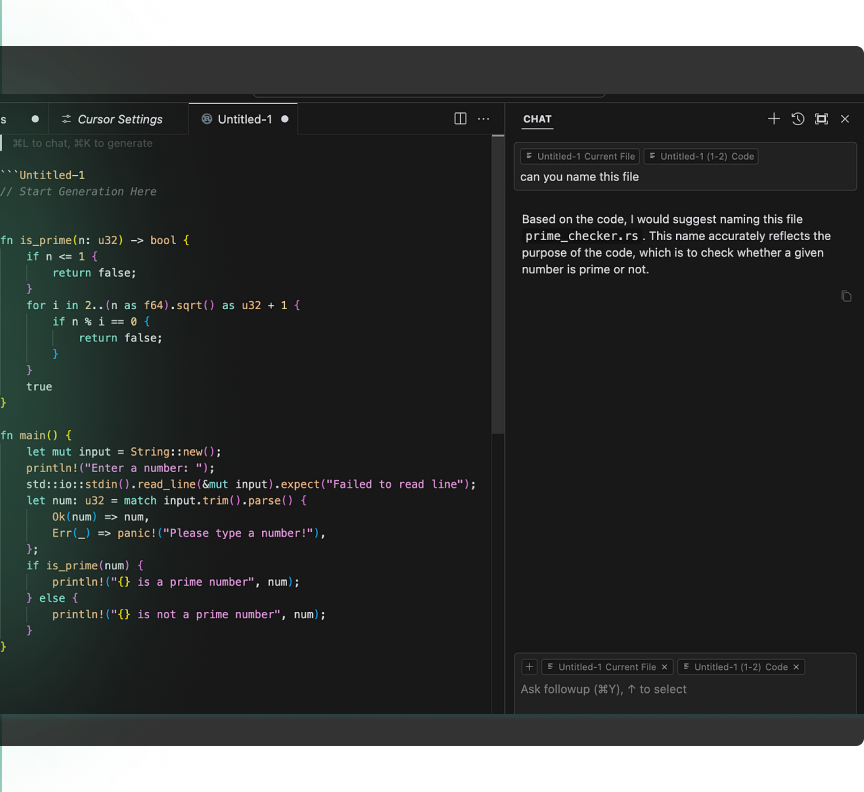Click the "if is_prime(num) {" line
The width and height of the screenshot is (864, 792).
(85, 565)
